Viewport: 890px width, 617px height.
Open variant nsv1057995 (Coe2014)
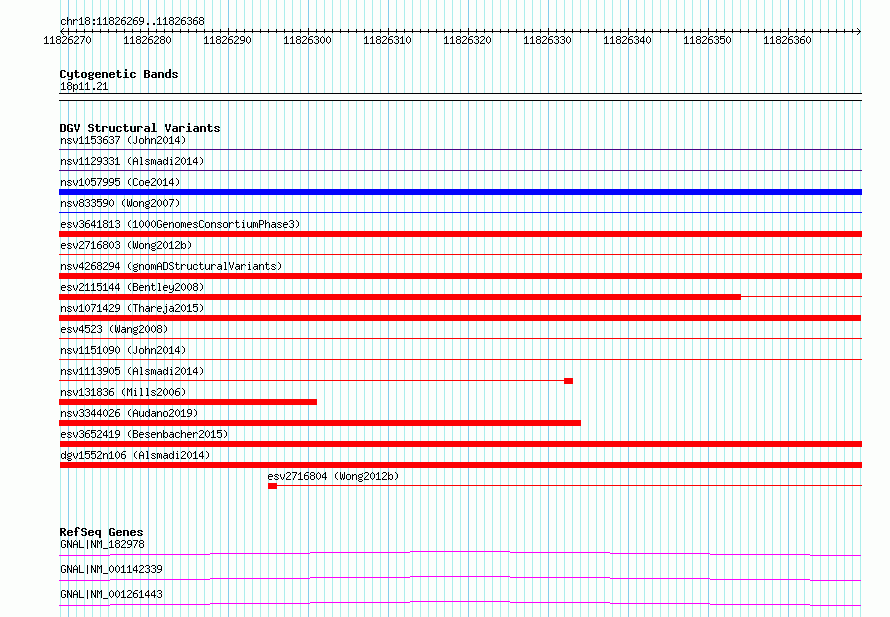point(120,182)
